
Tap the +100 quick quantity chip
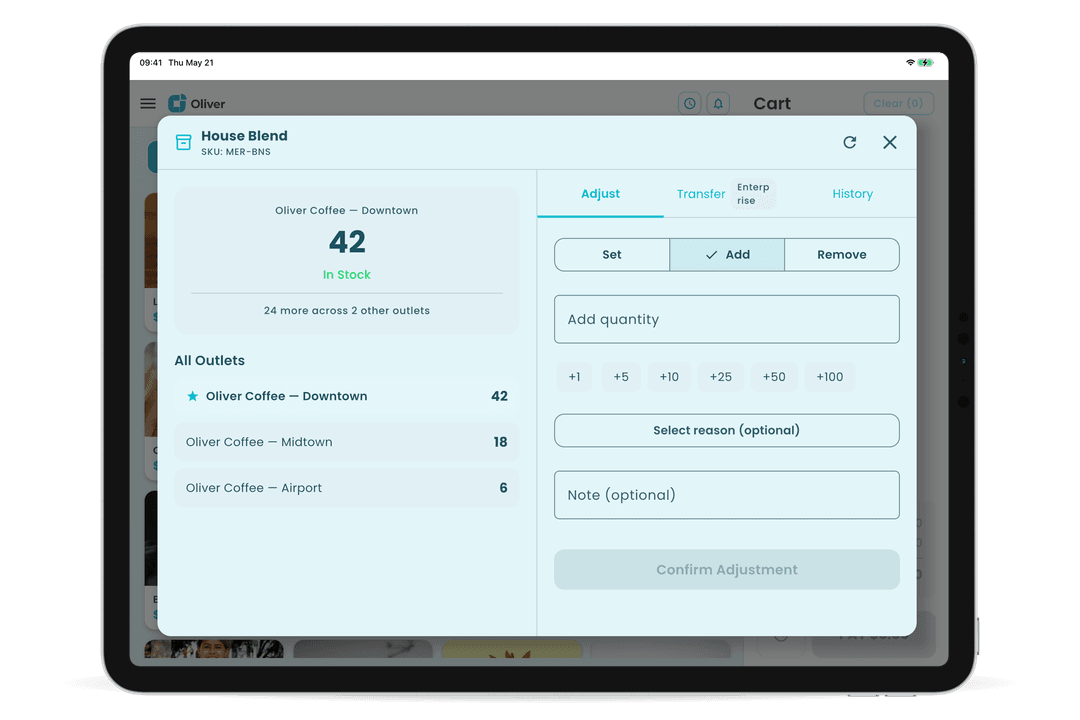(830, 377)
